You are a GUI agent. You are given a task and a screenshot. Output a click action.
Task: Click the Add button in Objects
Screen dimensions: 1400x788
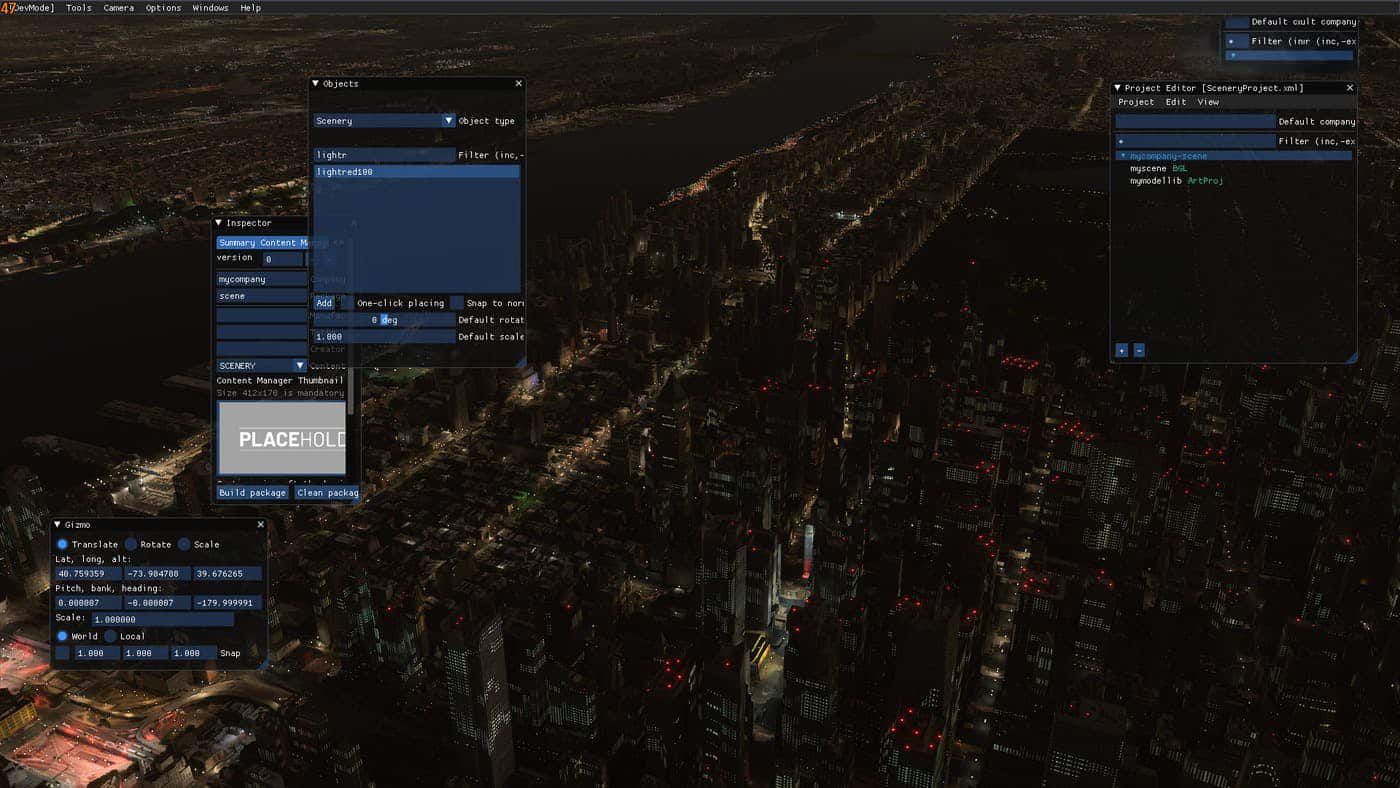pyautogui.click(x=324, y=303)
